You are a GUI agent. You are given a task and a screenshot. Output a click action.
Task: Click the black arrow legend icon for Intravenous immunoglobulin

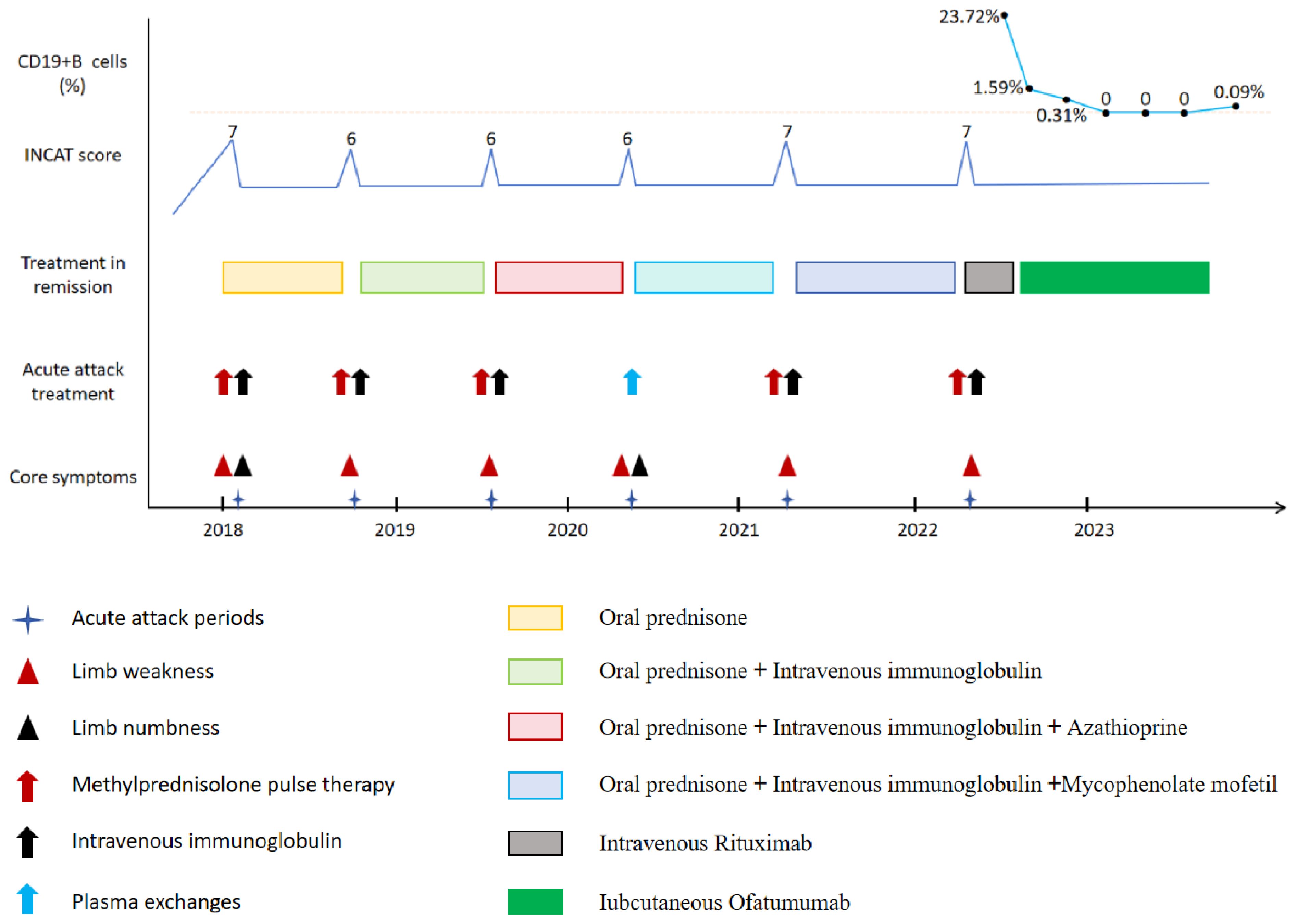coord(27,842)
